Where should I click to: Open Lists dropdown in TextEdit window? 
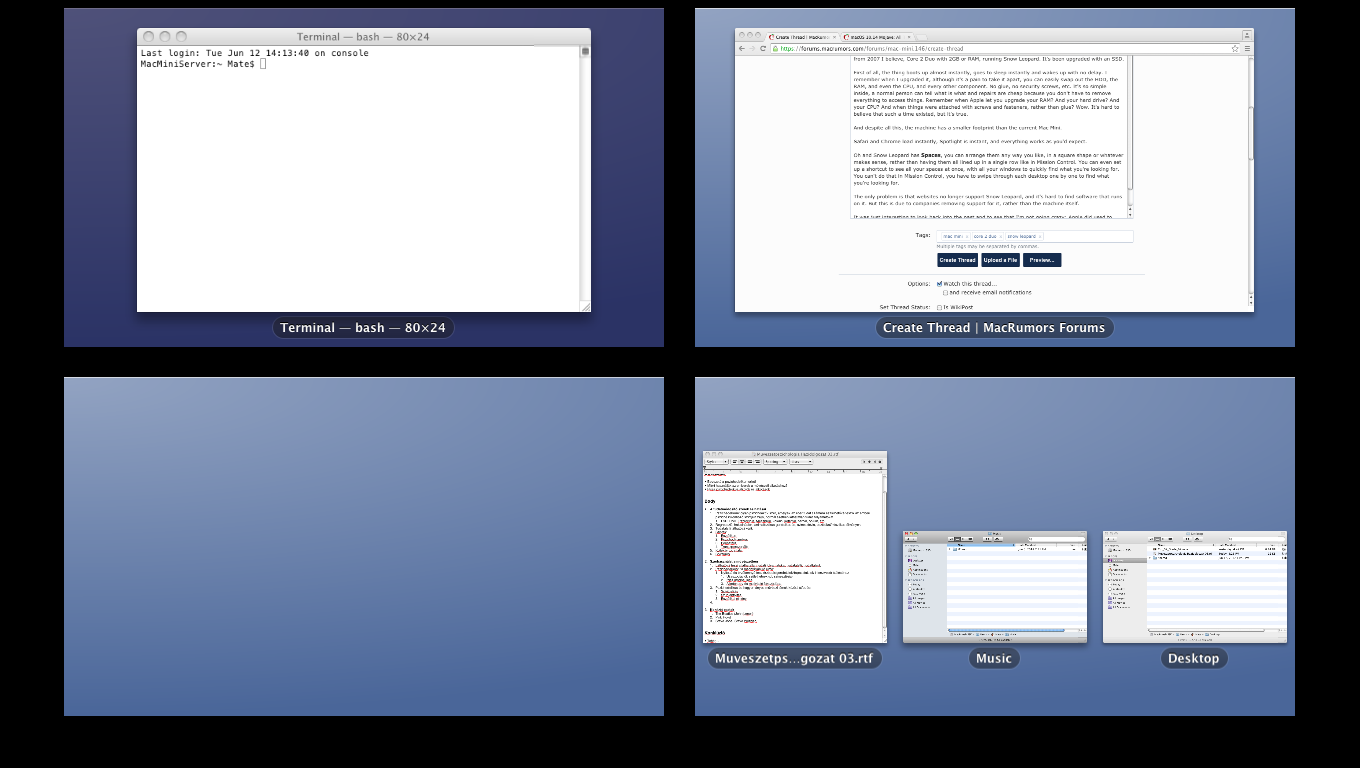coord(801,462)
